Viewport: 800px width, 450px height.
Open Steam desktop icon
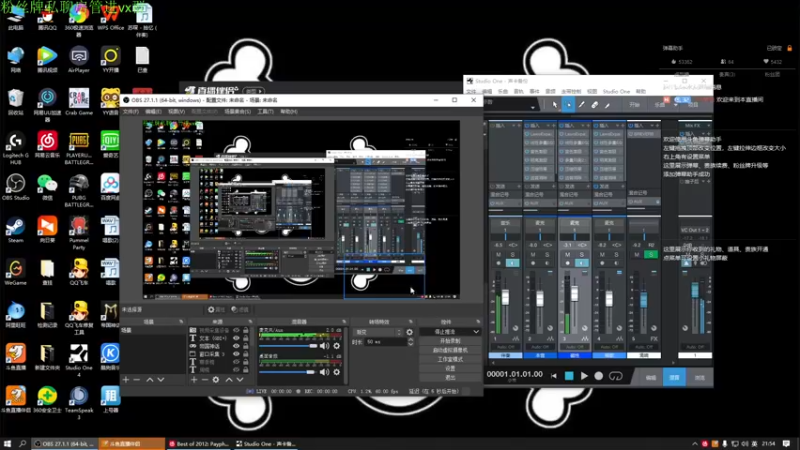coord(15,230)
